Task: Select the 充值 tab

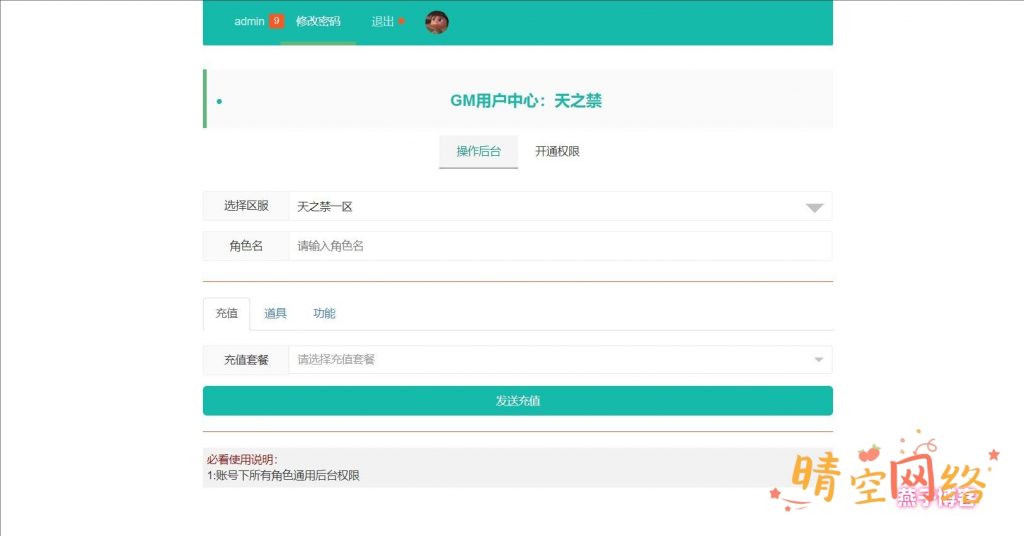Action: click(226, 314)
